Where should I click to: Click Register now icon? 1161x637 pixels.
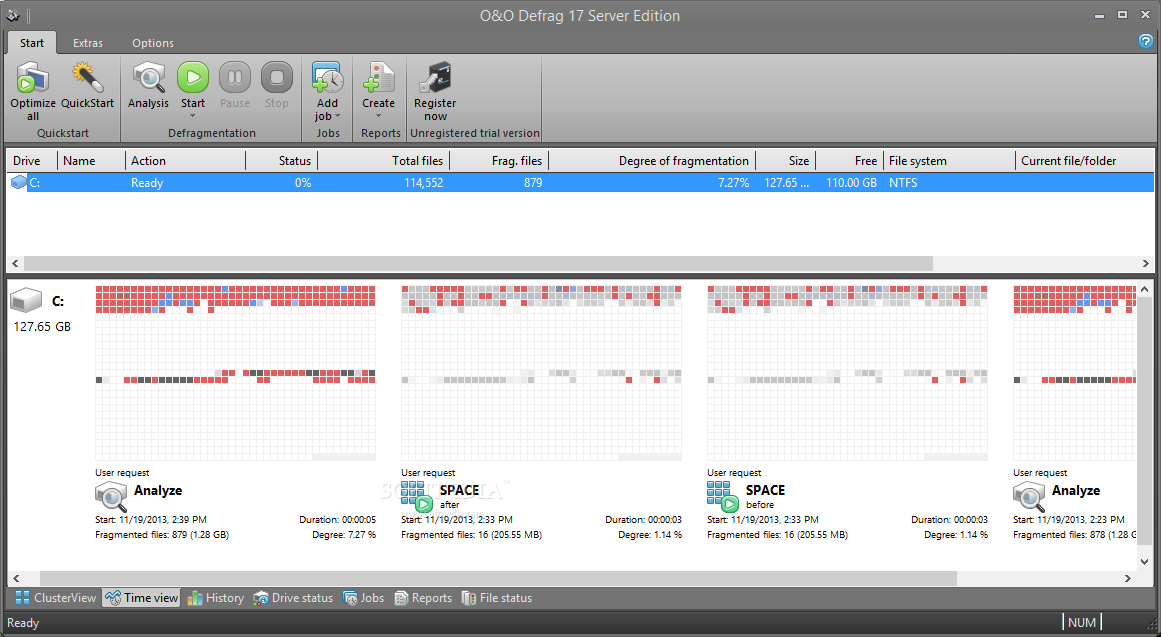(435, 79)
